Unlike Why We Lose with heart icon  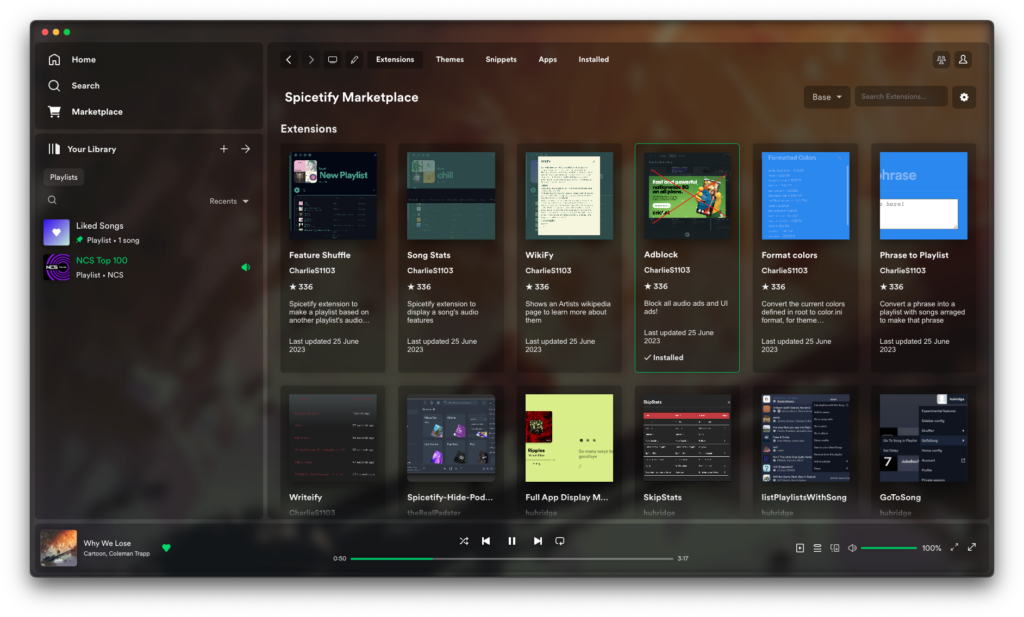click(x=166, y=548)
